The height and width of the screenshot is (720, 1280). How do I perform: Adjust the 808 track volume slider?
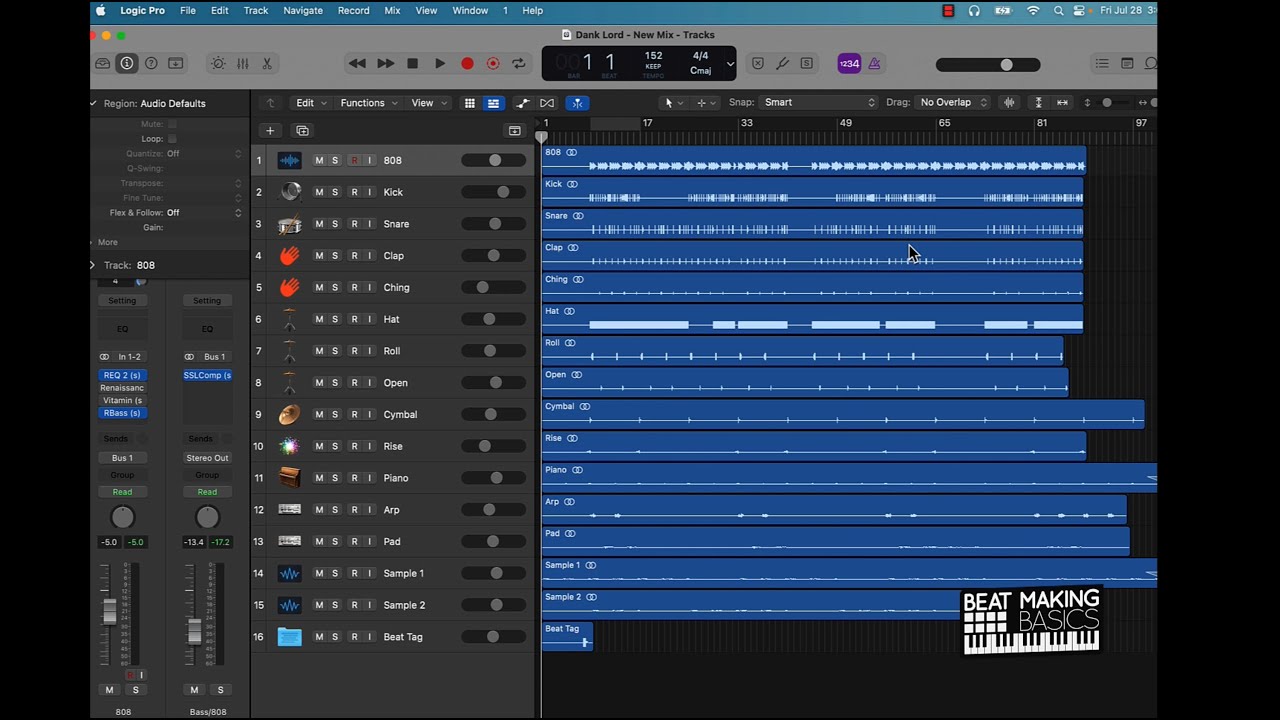point(495,160)
